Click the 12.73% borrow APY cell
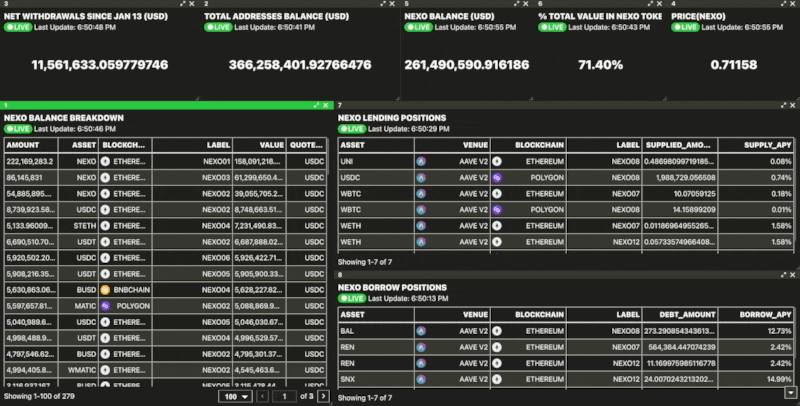The image size is (800, 406). coord(756,331)
